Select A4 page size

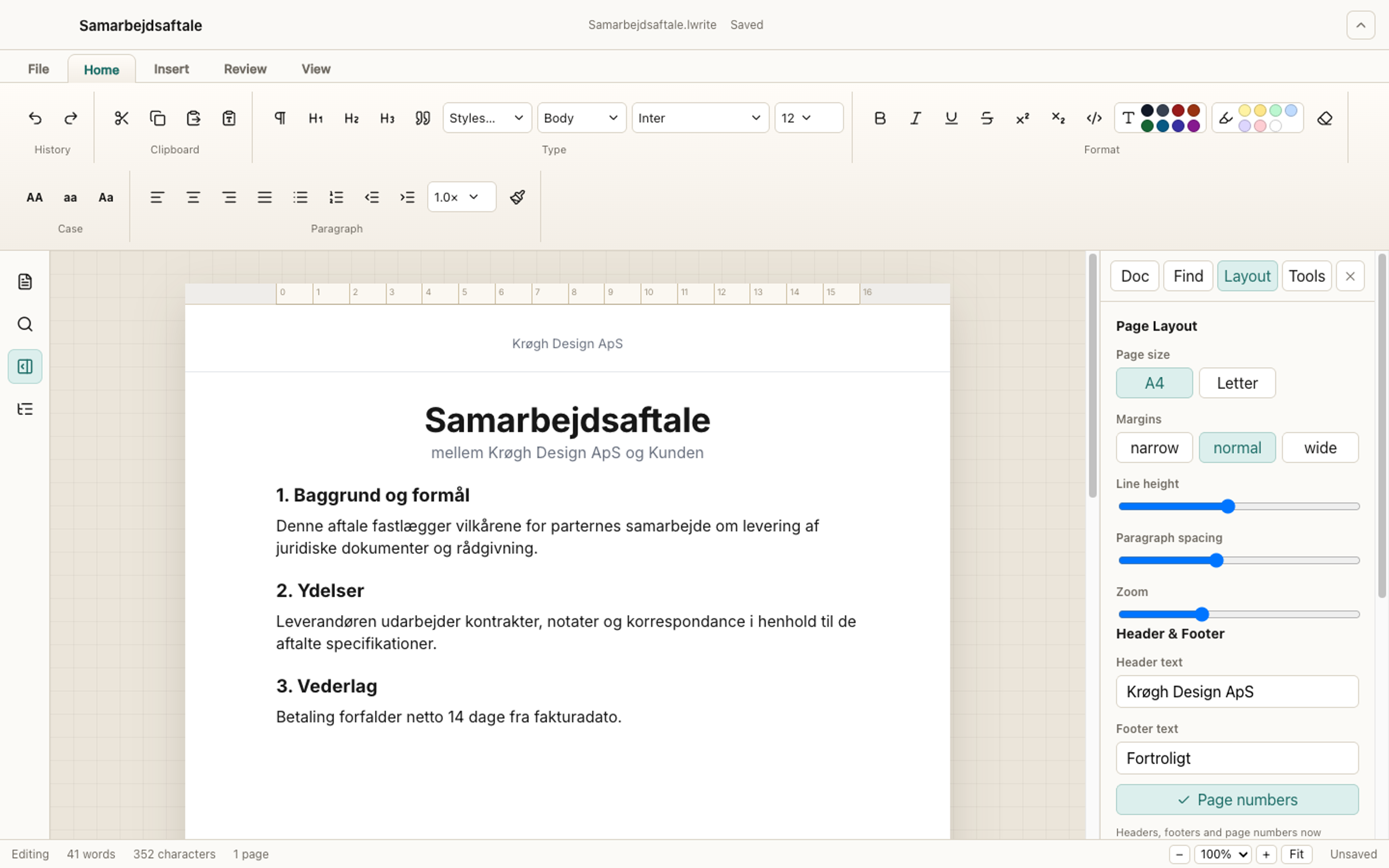pos(1154,383)
